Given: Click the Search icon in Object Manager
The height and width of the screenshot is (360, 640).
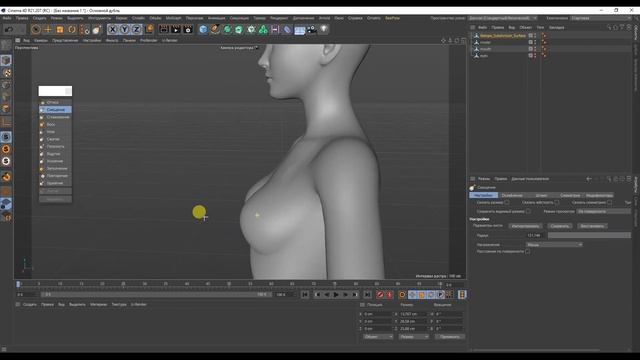Looking at the screenshot, I should 609,27.
